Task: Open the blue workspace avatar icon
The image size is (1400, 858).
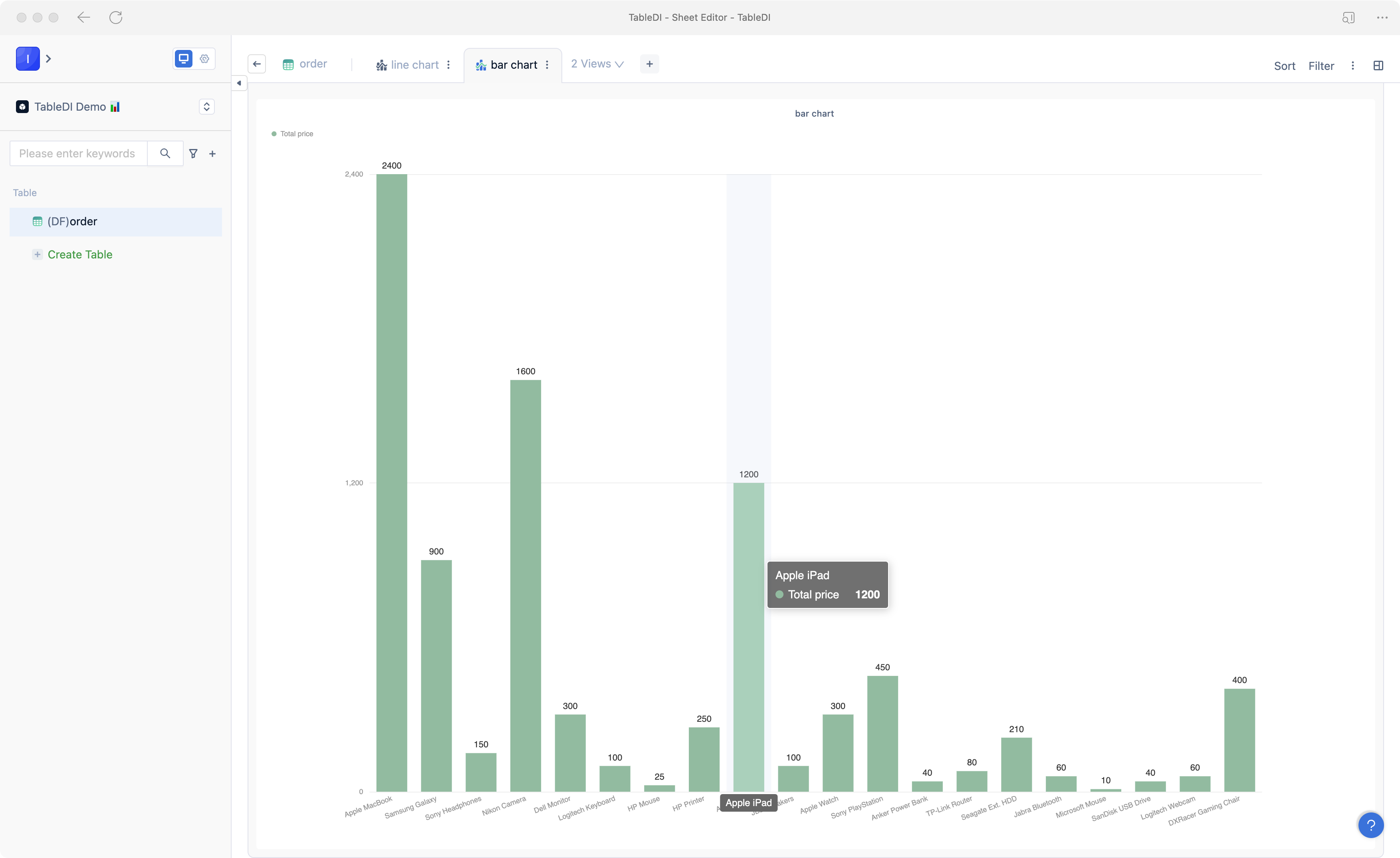Action: click(x=28, y=59)
